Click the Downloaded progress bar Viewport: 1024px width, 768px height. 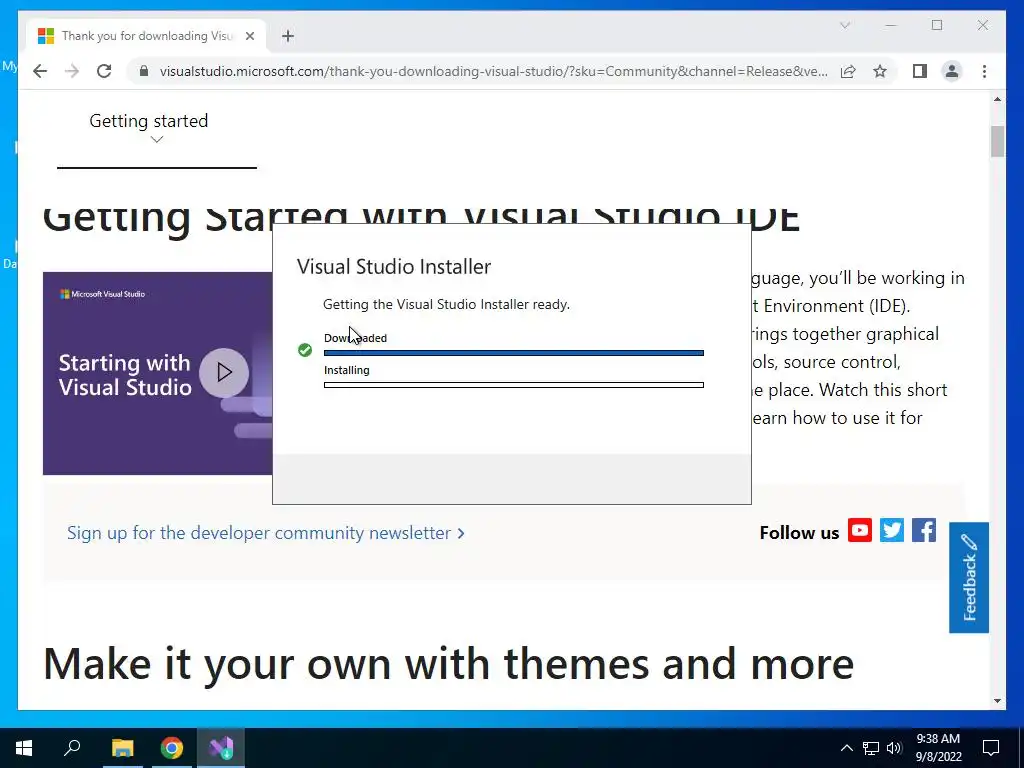(513, 353)
